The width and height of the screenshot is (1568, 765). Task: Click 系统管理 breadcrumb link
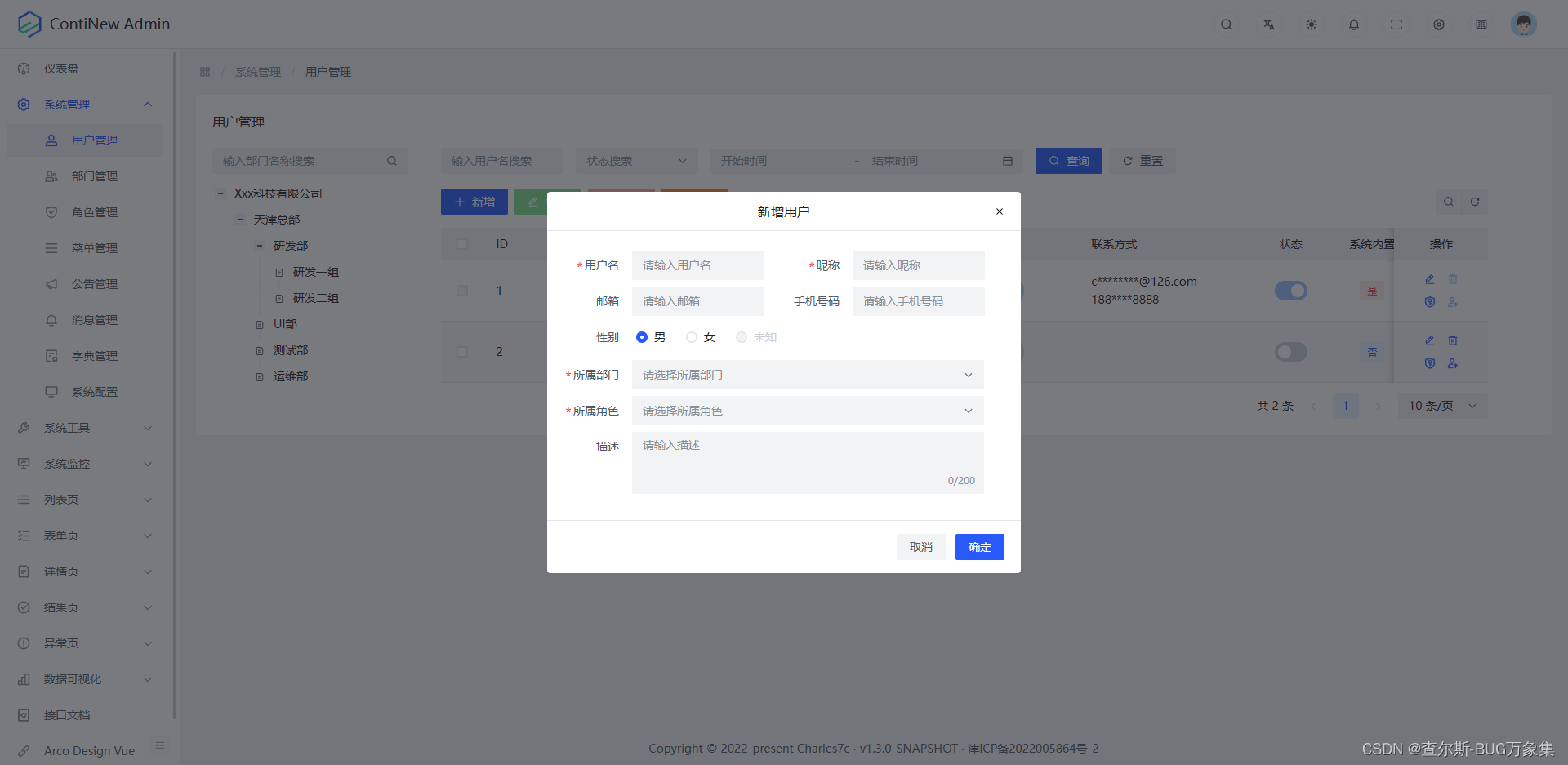tap(258, 72)
